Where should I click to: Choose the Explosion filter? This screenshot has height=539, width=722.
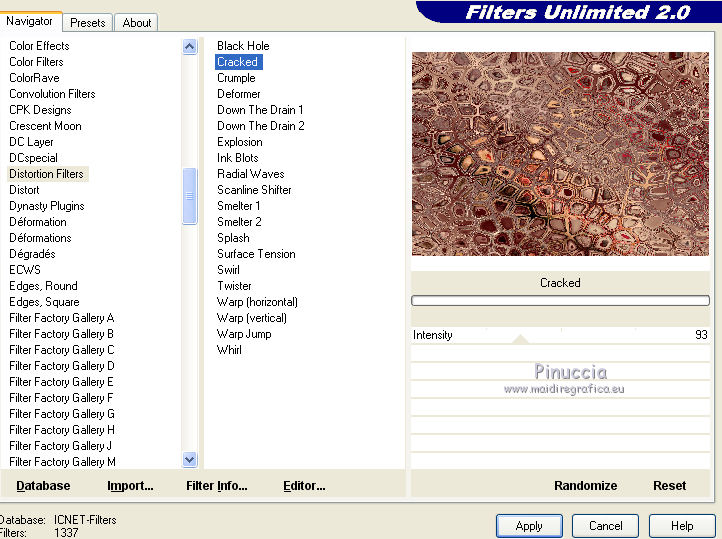[239, 142]
